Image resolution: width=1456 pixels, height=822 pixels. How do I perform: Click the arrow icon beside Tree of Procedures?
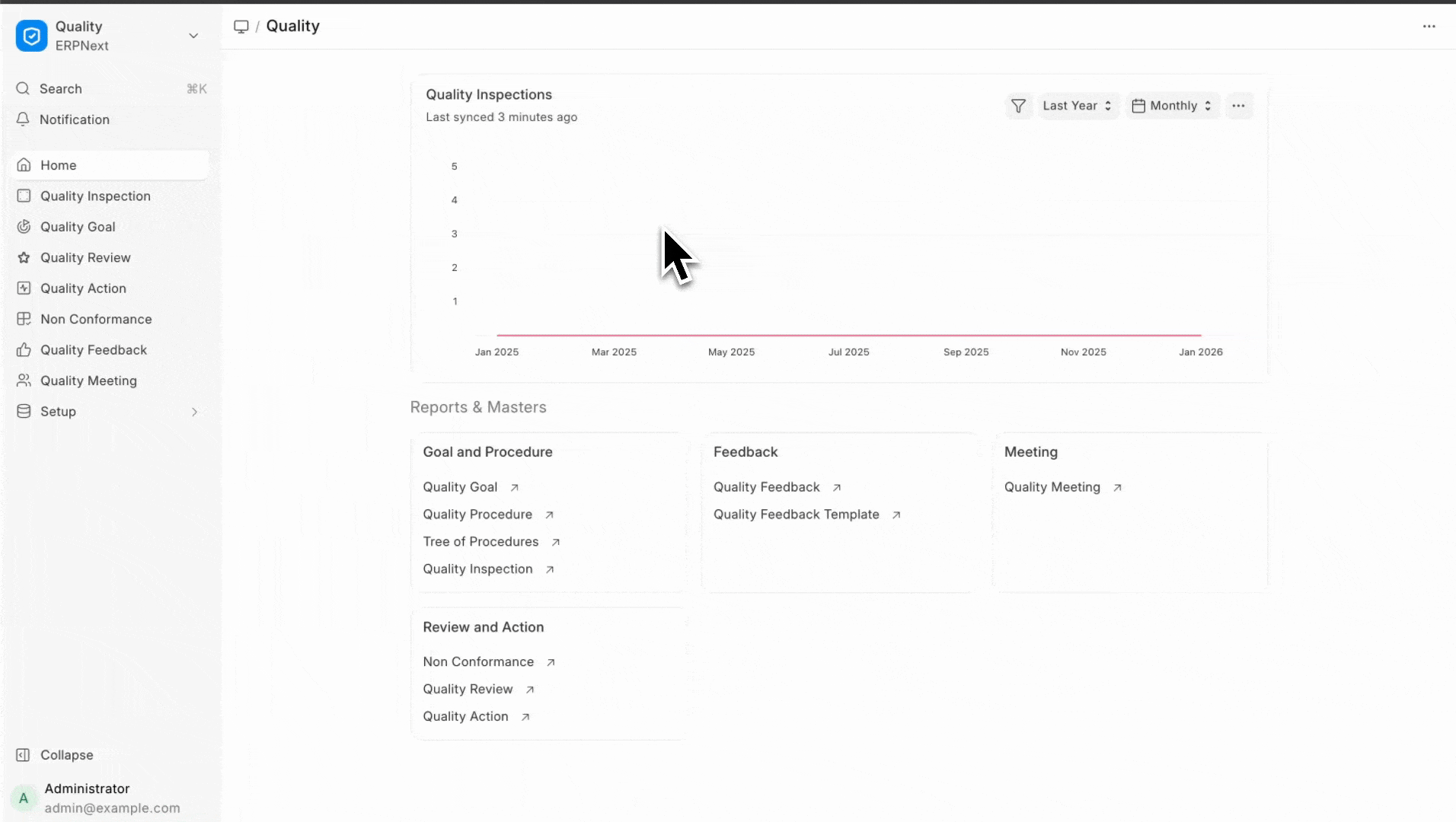coord(556,542)
